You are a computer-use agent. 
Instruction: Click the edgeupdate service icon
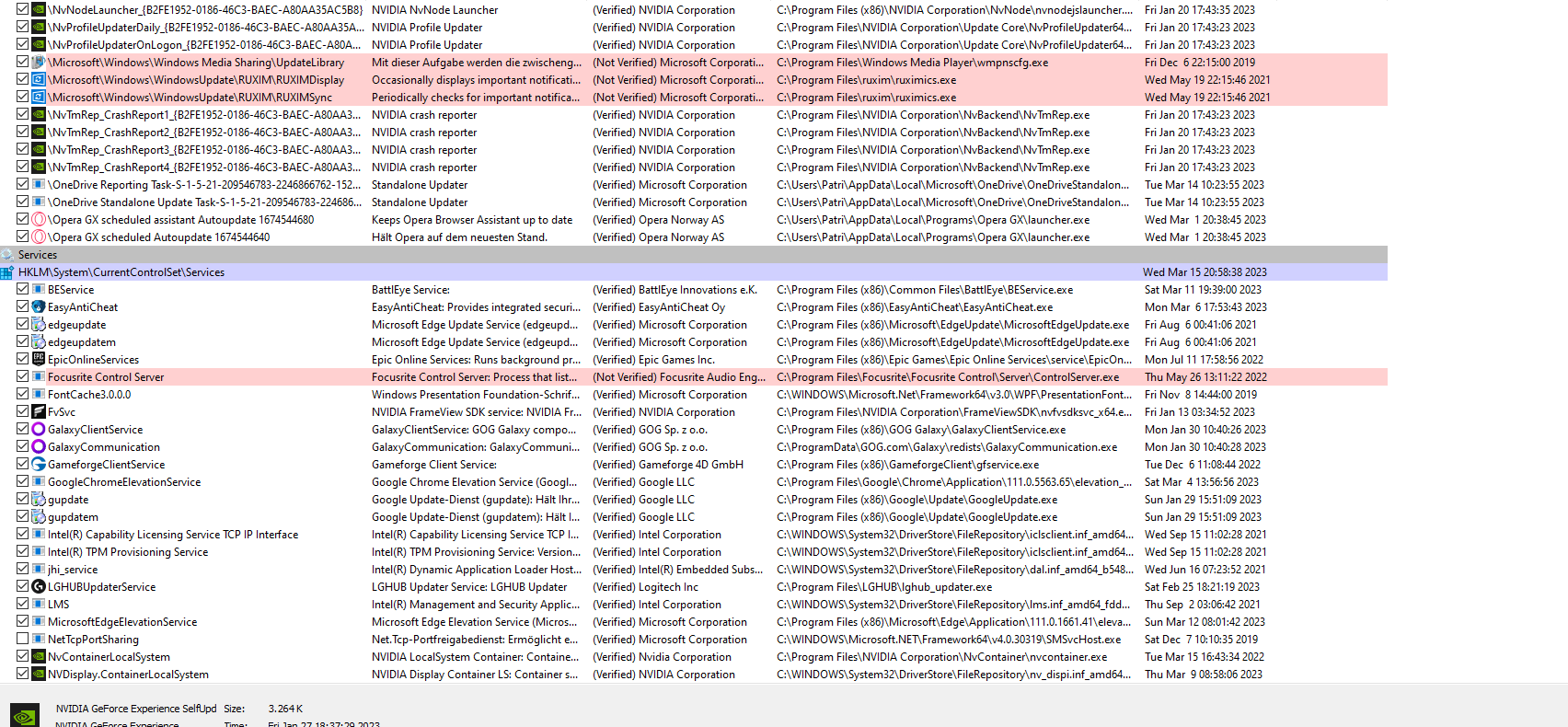tap(39, 325)
